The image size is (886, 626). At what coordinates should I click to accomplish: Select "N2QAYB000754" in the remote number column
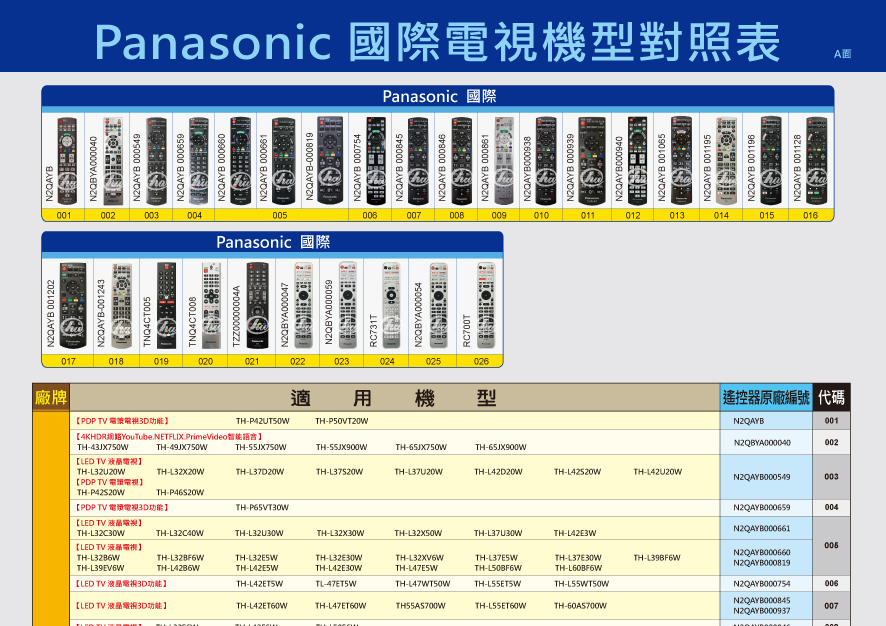[762, 584]
